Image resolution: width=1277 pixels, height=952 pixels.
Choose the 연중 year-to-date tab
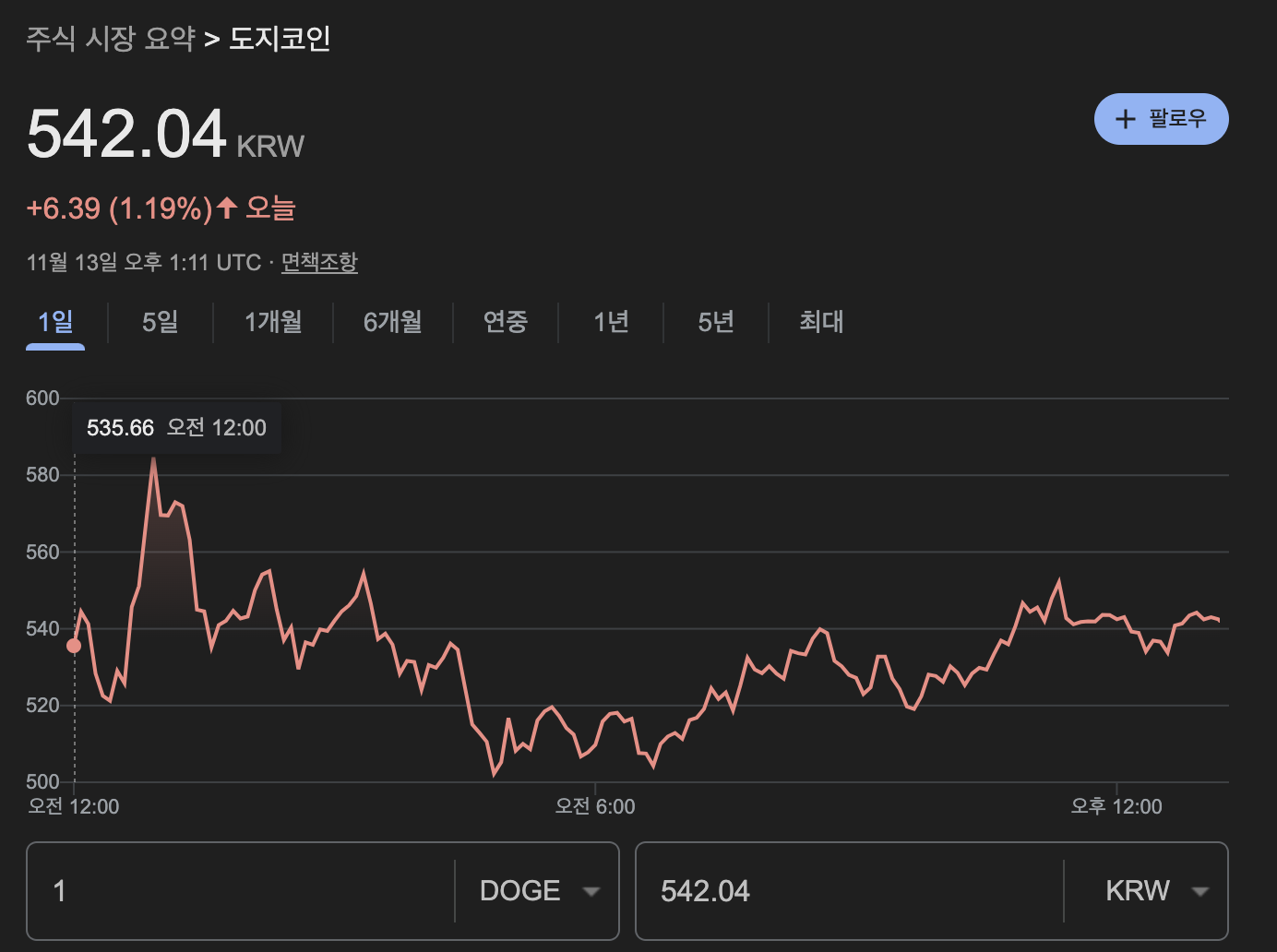click(x=506, y=322)
